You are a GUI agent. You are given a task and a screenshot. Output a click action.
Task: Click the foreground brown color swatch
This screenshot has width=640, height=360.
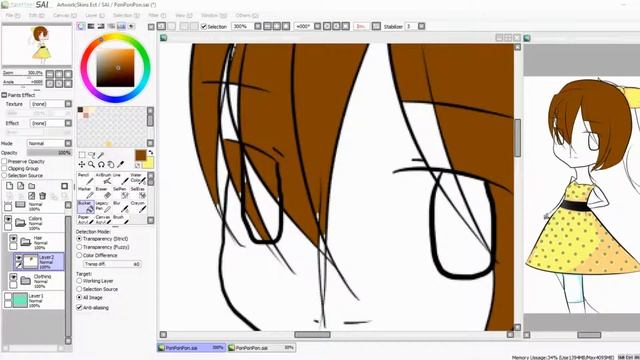point(140,155)
